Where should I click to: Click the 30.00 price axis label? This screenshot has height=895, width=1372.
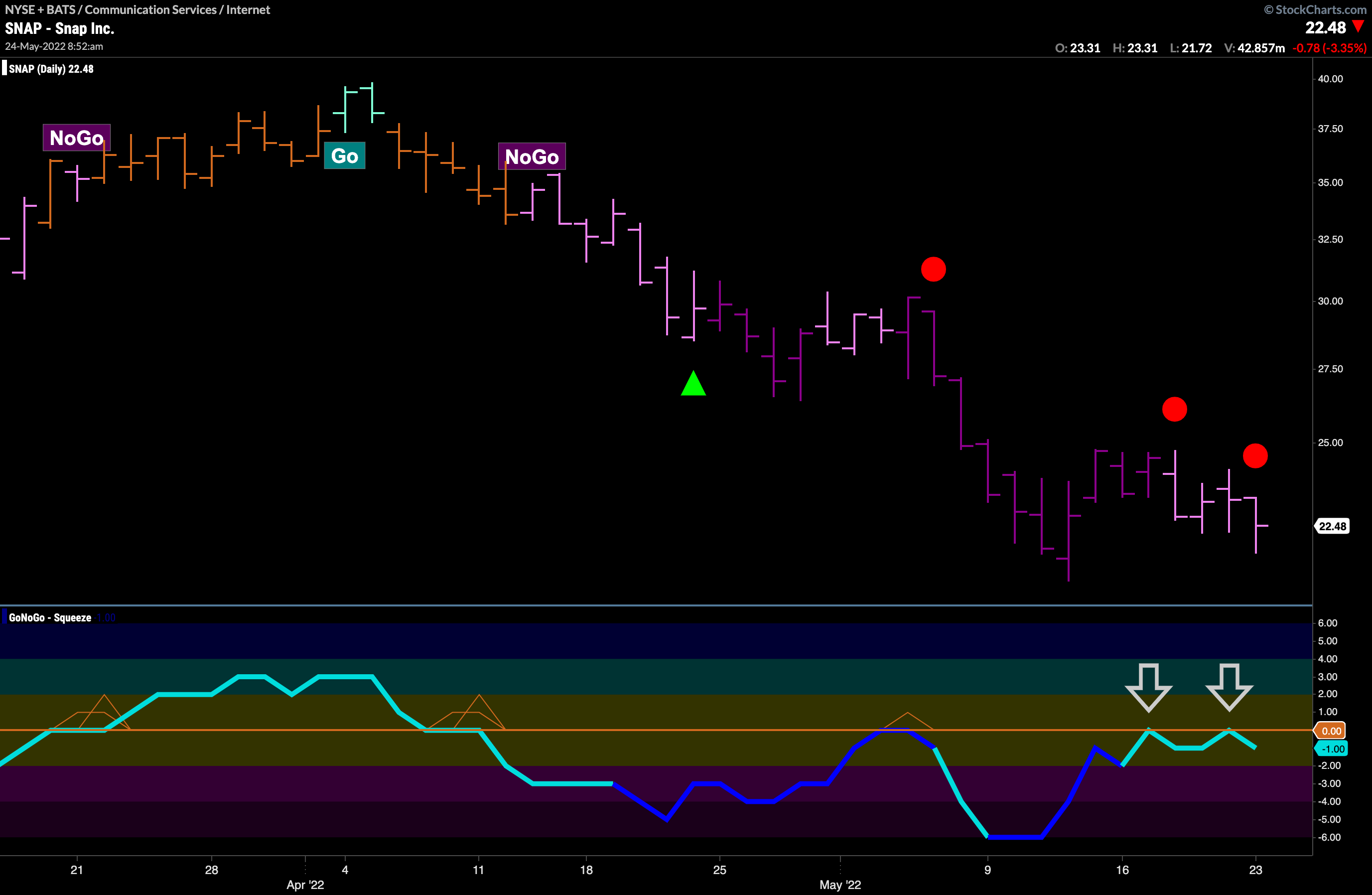1331,301
